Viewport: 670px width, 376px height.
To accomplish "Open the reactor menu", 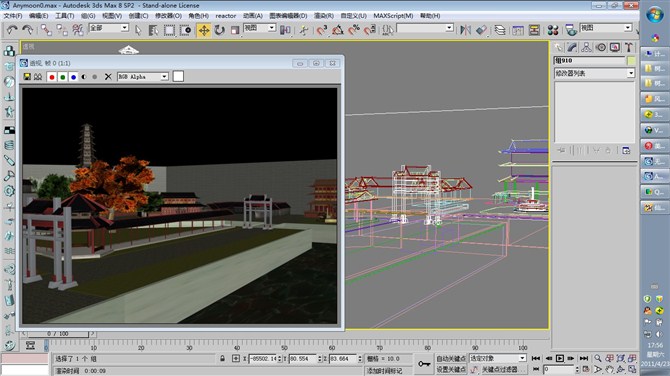I will pyautogui.click(x=226, y=16).
